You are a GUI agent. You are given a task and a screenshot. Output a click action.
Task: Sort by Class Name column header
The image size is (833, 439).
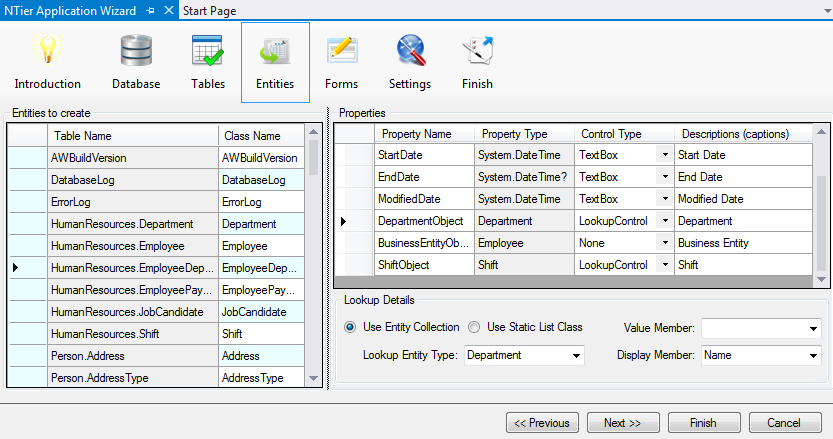pos(261,136)
